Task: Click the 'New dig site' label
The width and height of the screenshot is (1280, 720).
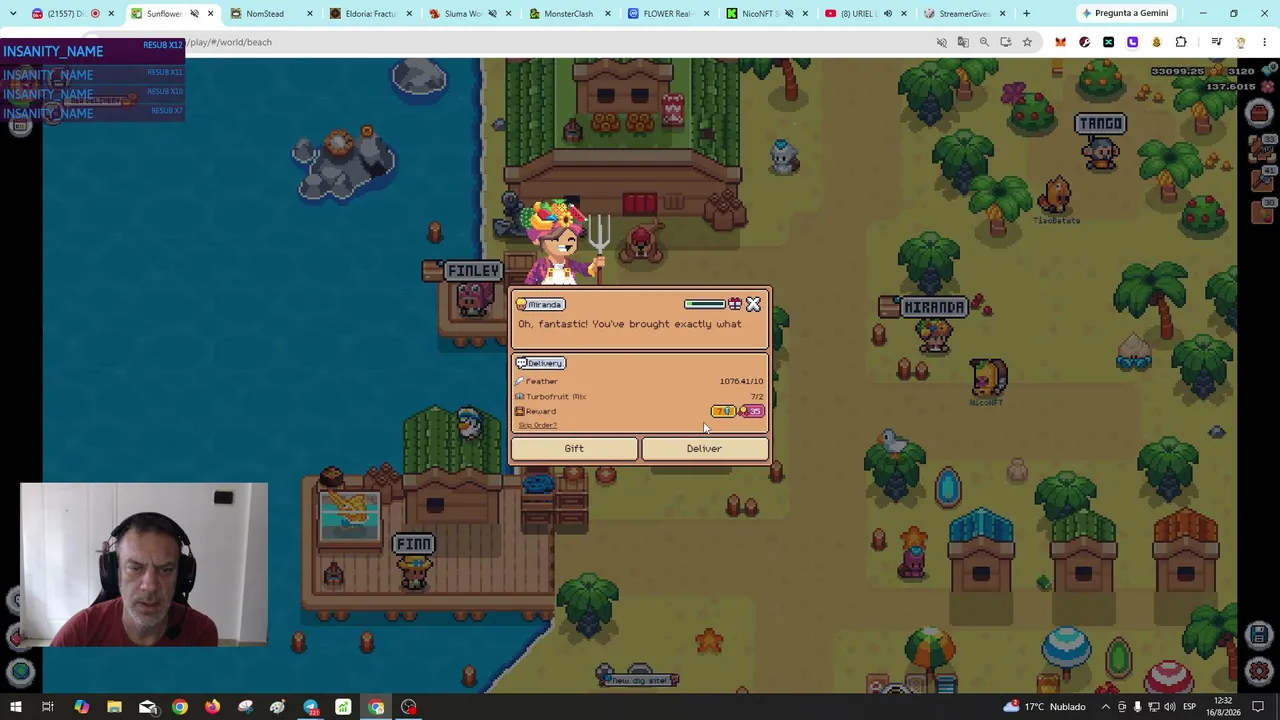Action: pyautogui.click(x=640, y=680)
